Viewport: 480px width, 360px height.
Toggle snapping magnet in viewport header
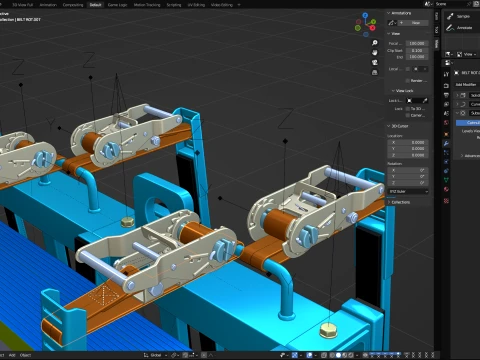[185, 355]
